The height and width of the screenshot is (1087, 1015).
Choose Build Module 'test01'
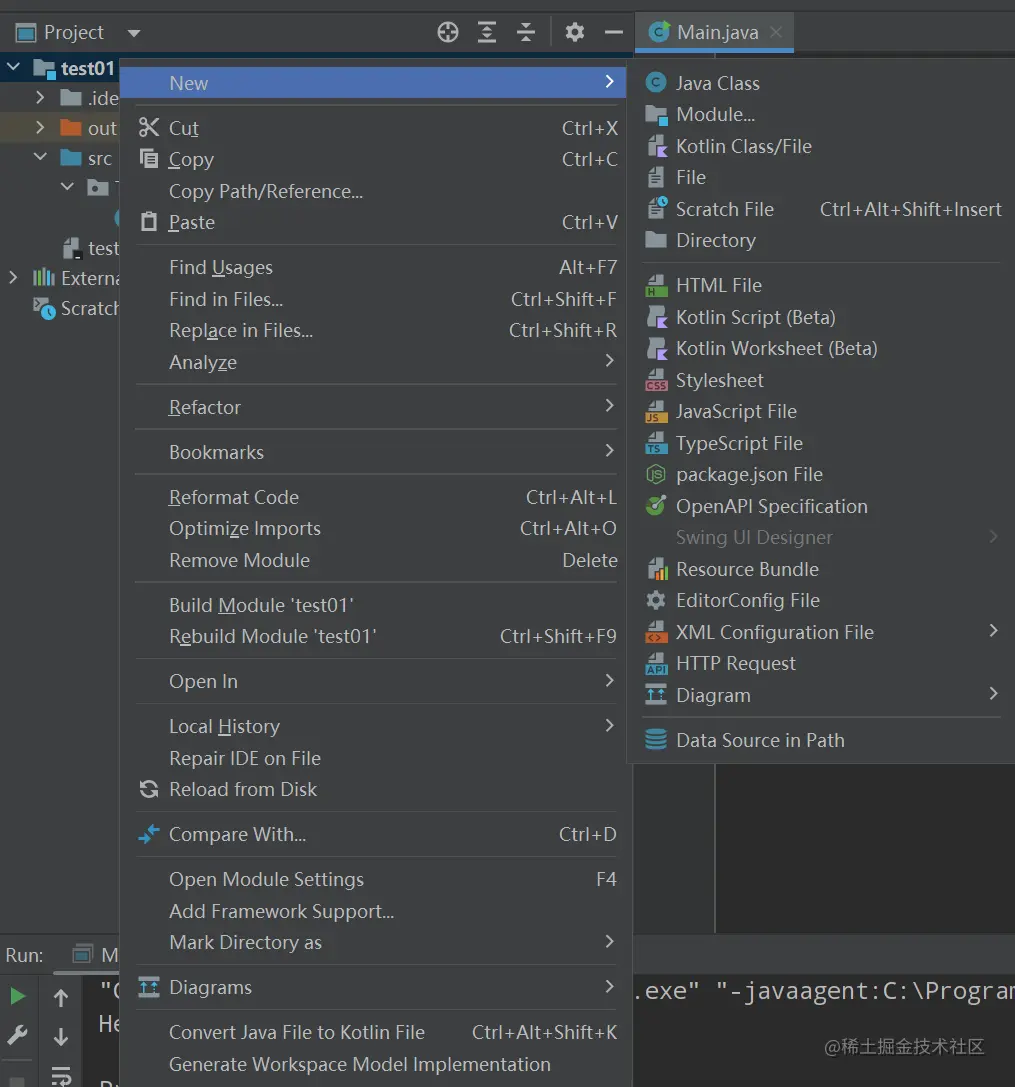pos(375,605)
